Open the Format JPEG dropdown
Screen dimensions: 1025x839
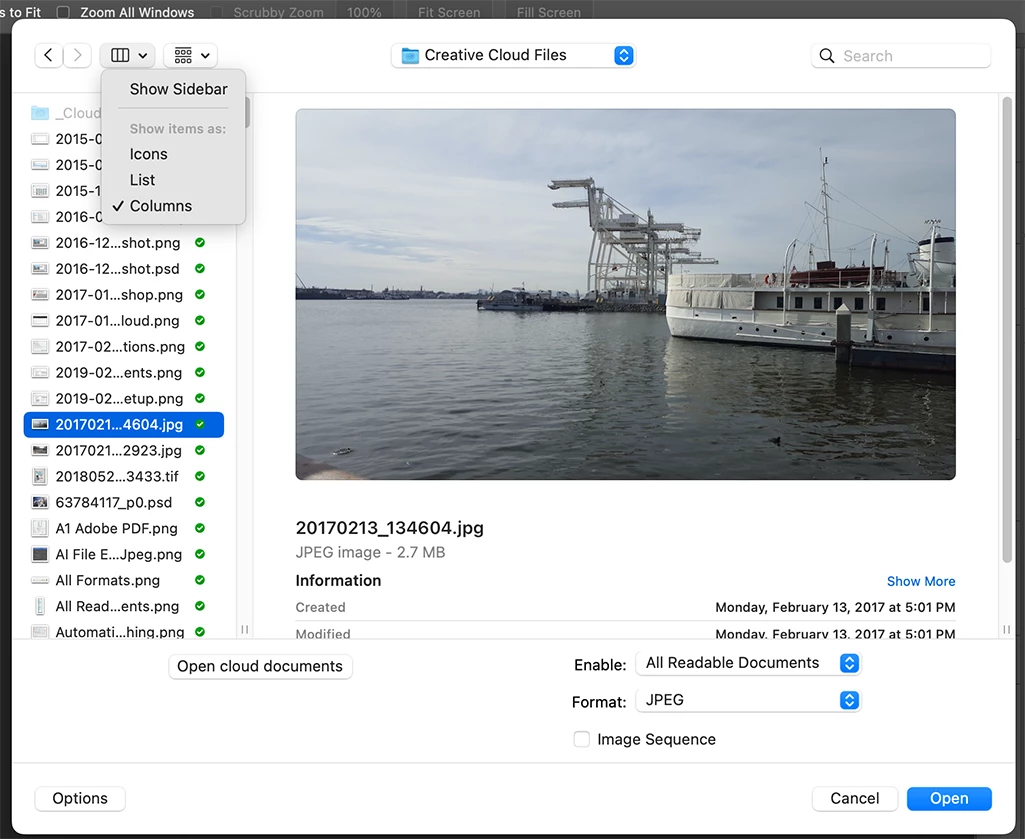(x=748, y=700)
